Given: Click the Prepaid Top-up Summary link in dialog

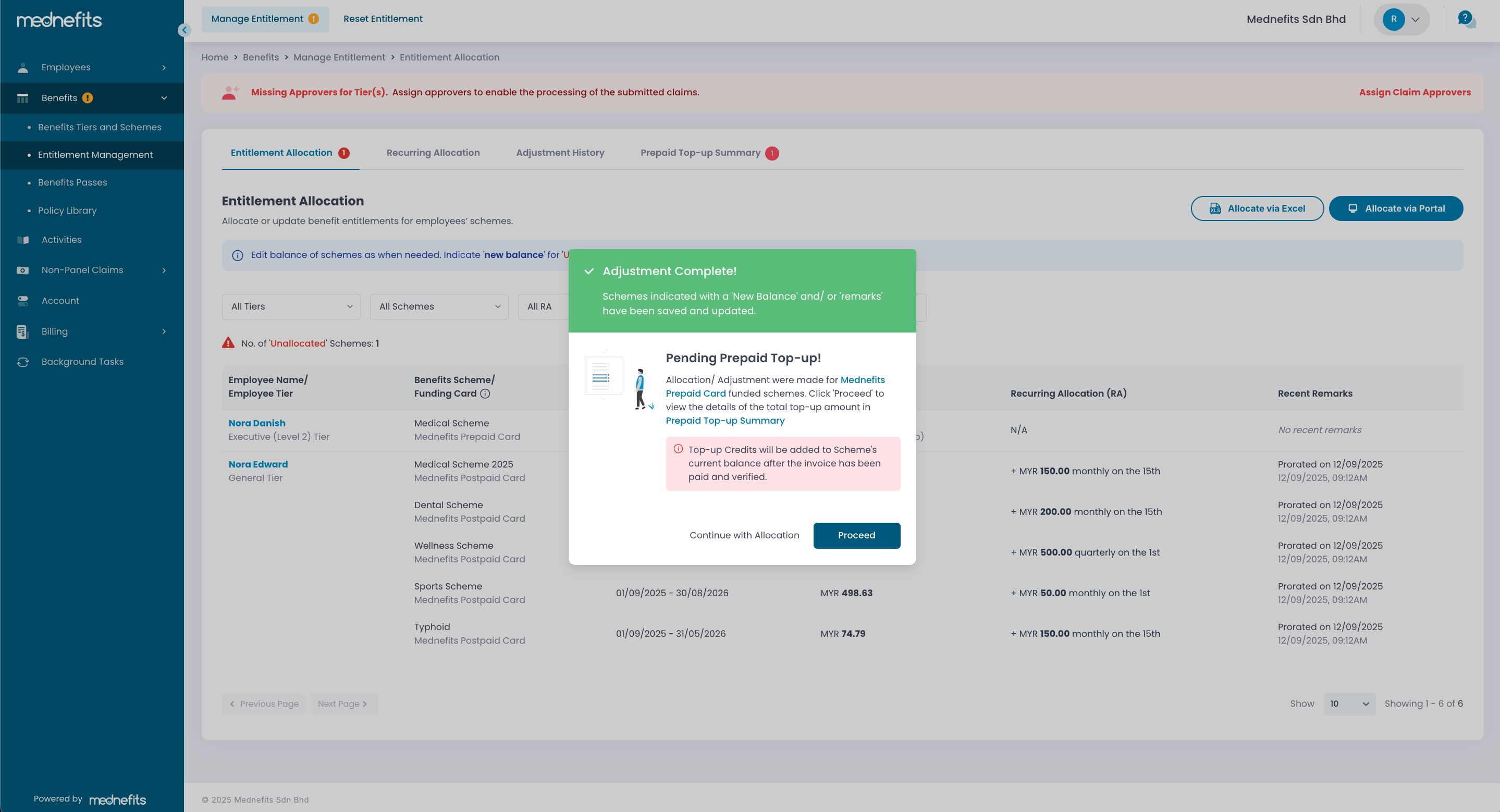Looking at the screenshot, I should [x=725, y=420].
